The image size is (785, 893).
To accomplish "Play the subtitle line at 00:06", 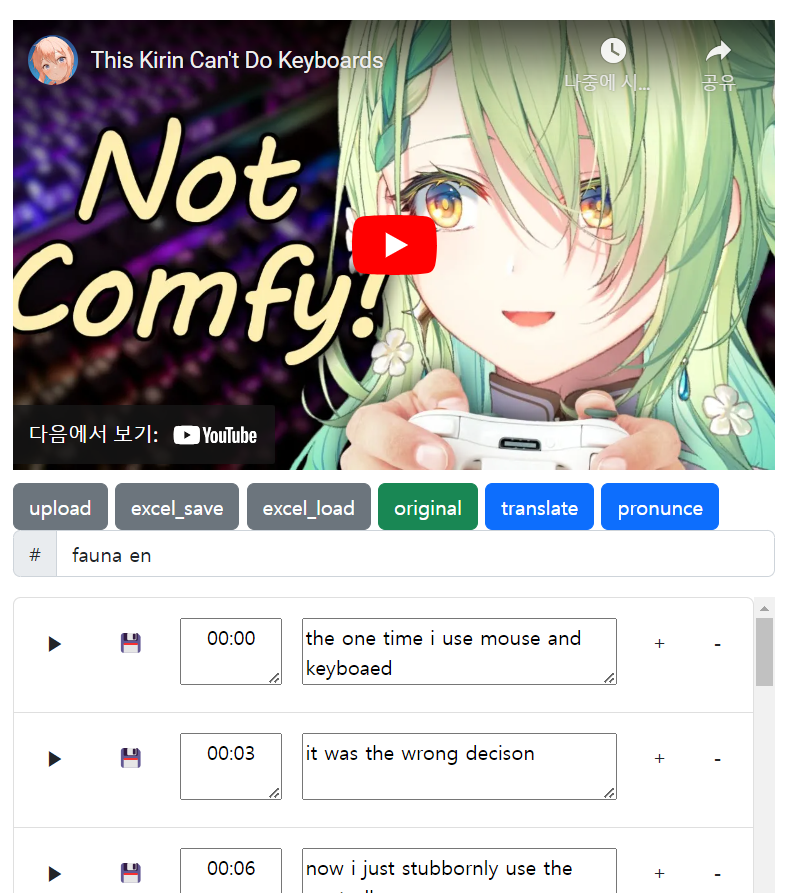I will coord(54,874).
